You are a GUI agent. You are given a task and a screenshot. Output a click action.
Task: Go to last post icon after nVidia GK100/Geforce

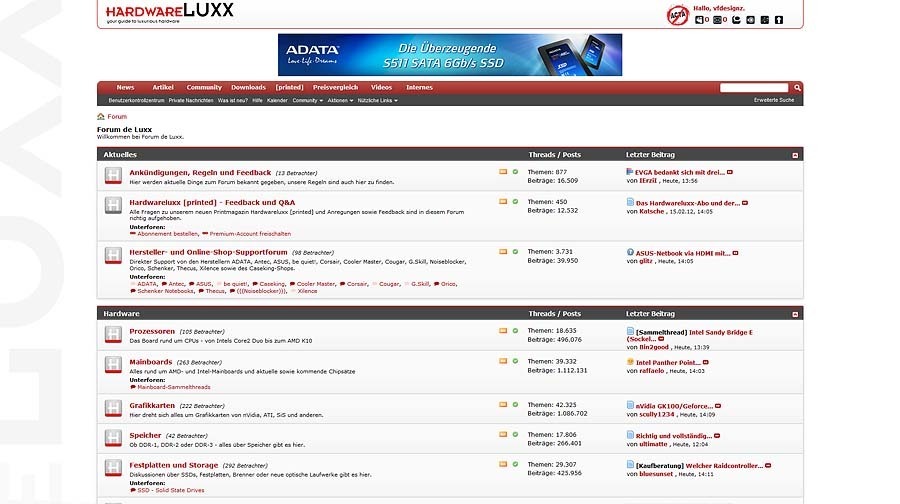tap(718, 406)
